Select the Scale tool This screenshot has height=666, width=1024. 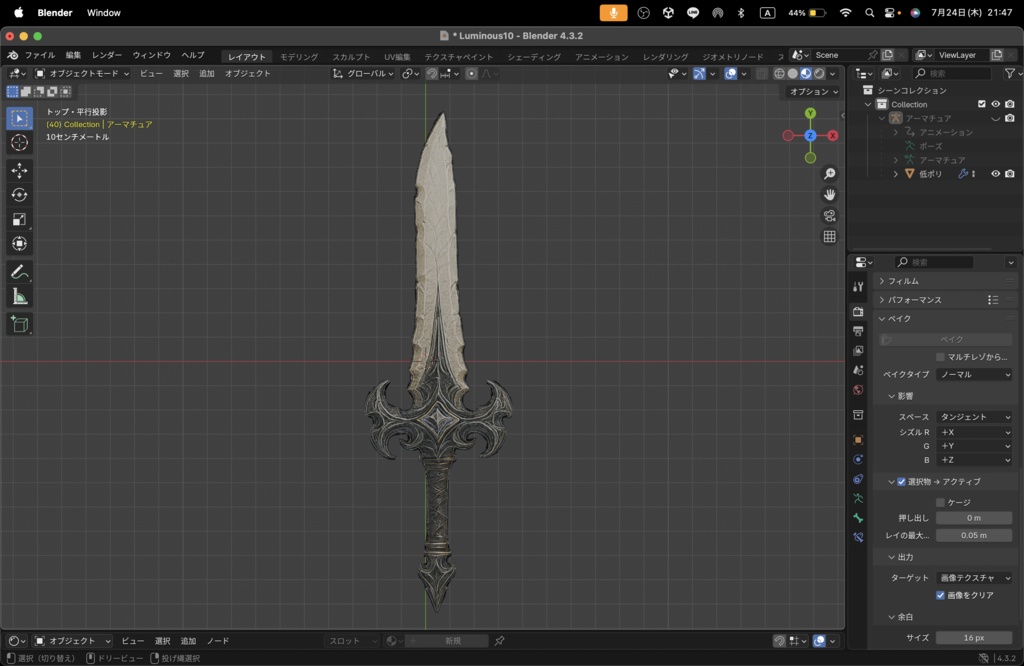pyautogui.click(x=20, y=219)
